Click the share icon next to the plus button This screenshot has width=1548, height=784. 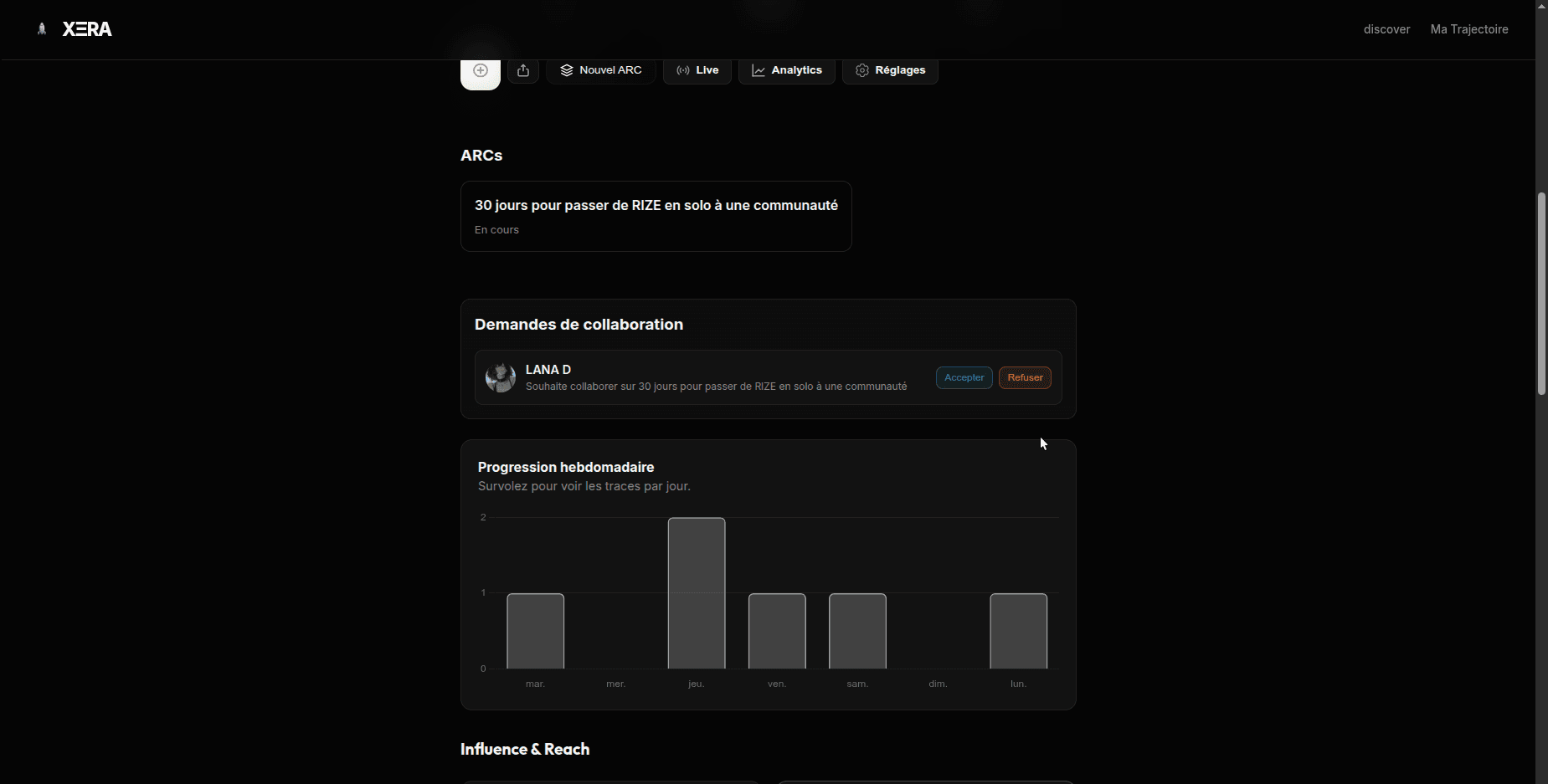click(523, 70)
